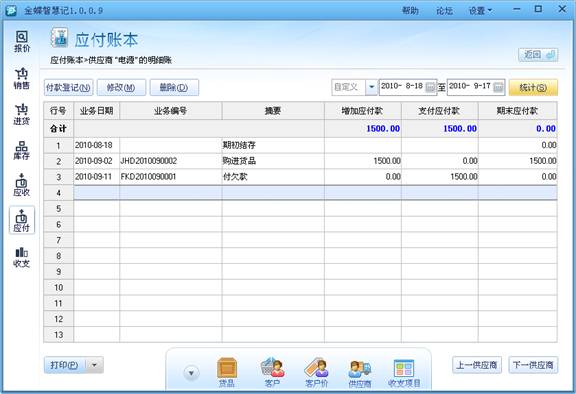
Task: Open the 货品 goods icon in bottom bar
Action: coord(227,372)
